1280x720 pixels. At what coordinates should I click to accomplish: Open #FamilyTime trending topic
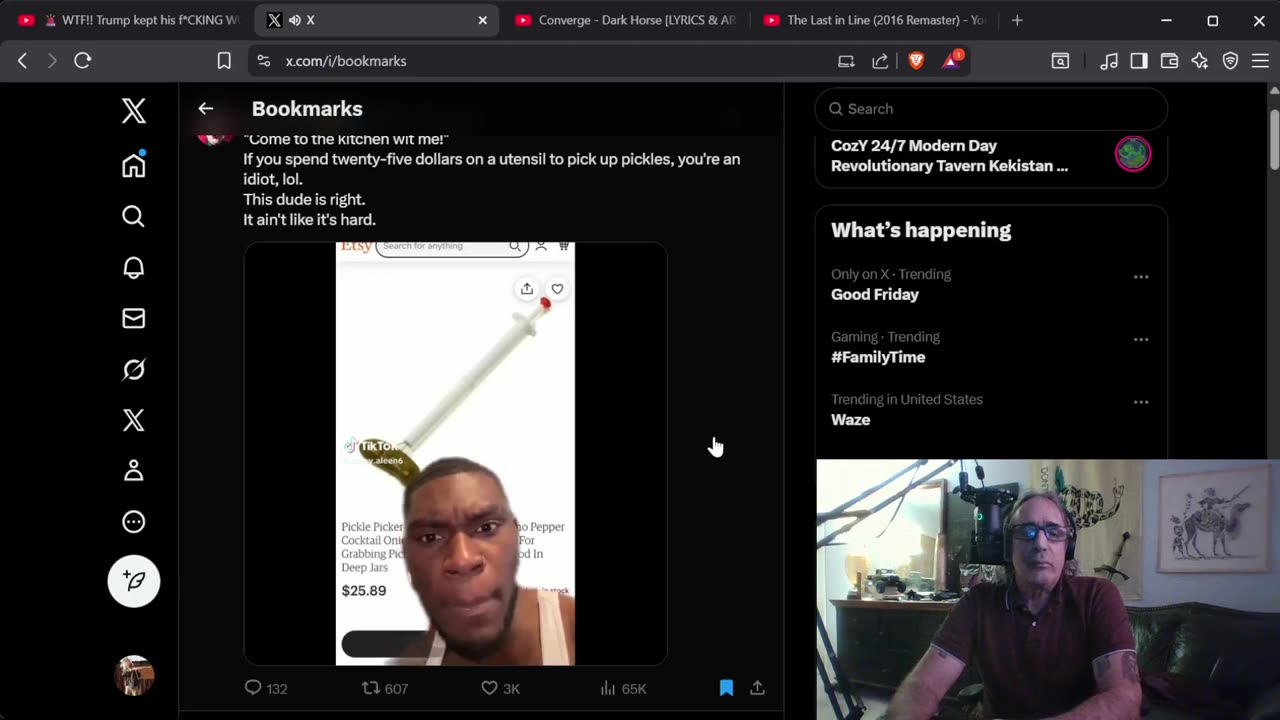coord(878,357)
